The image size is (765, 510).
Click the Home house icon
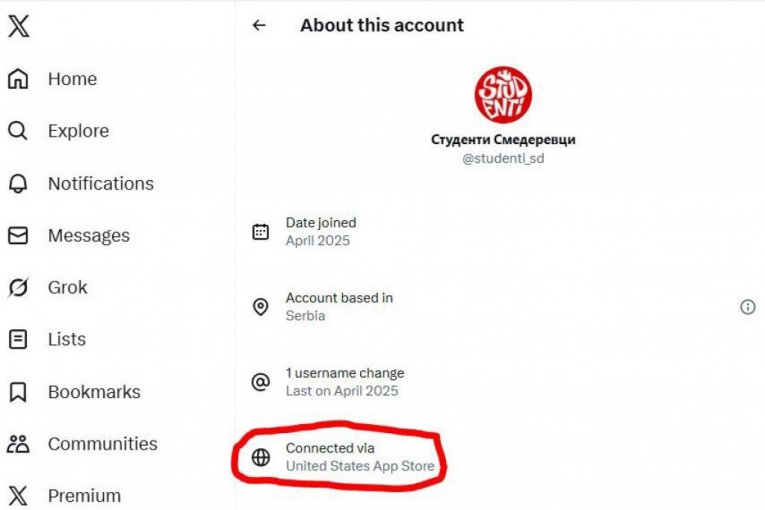click(18, 79)
